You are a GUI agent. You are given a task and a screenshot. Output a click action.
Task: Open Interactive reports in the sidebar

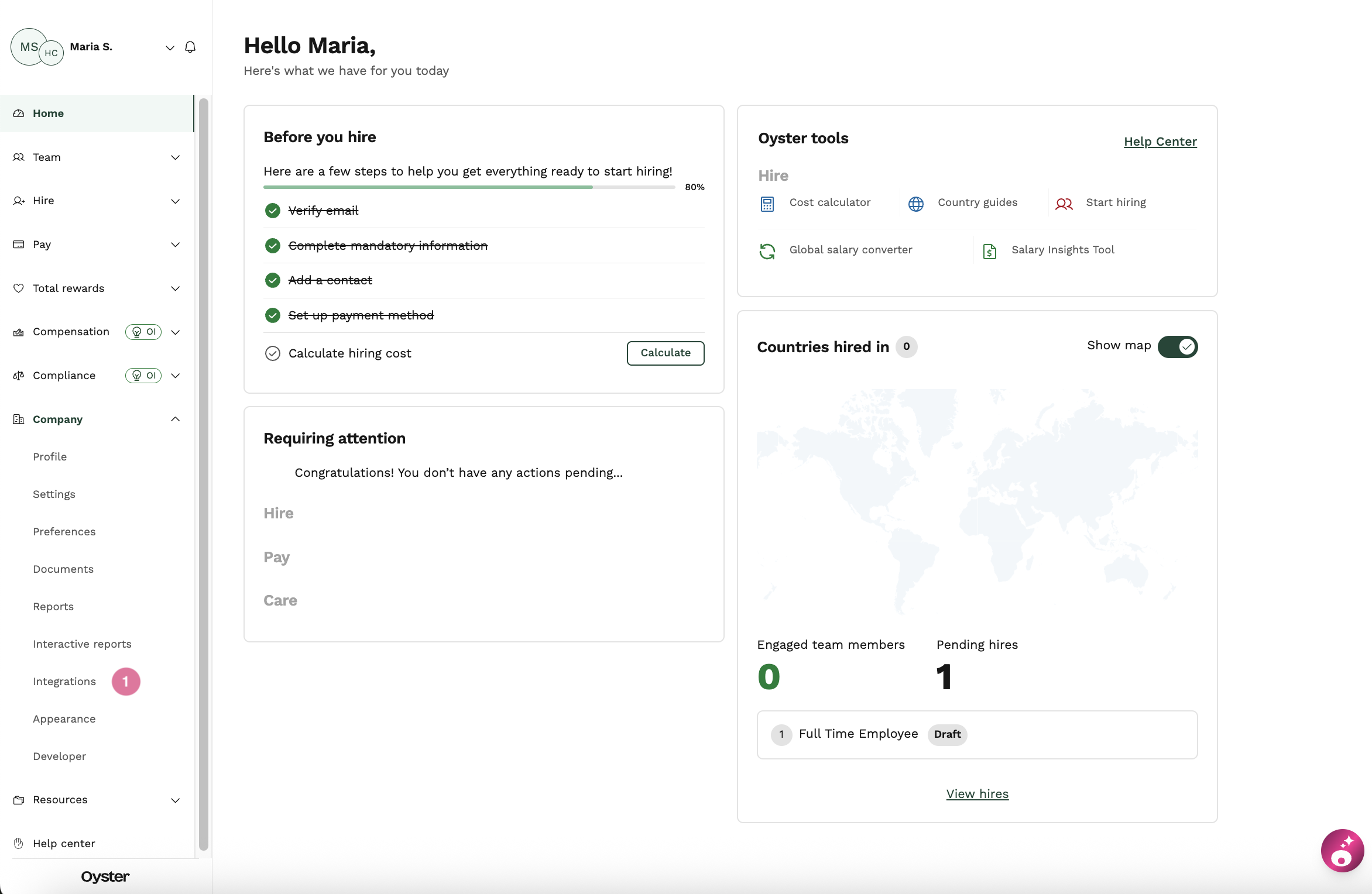[82, 644]
